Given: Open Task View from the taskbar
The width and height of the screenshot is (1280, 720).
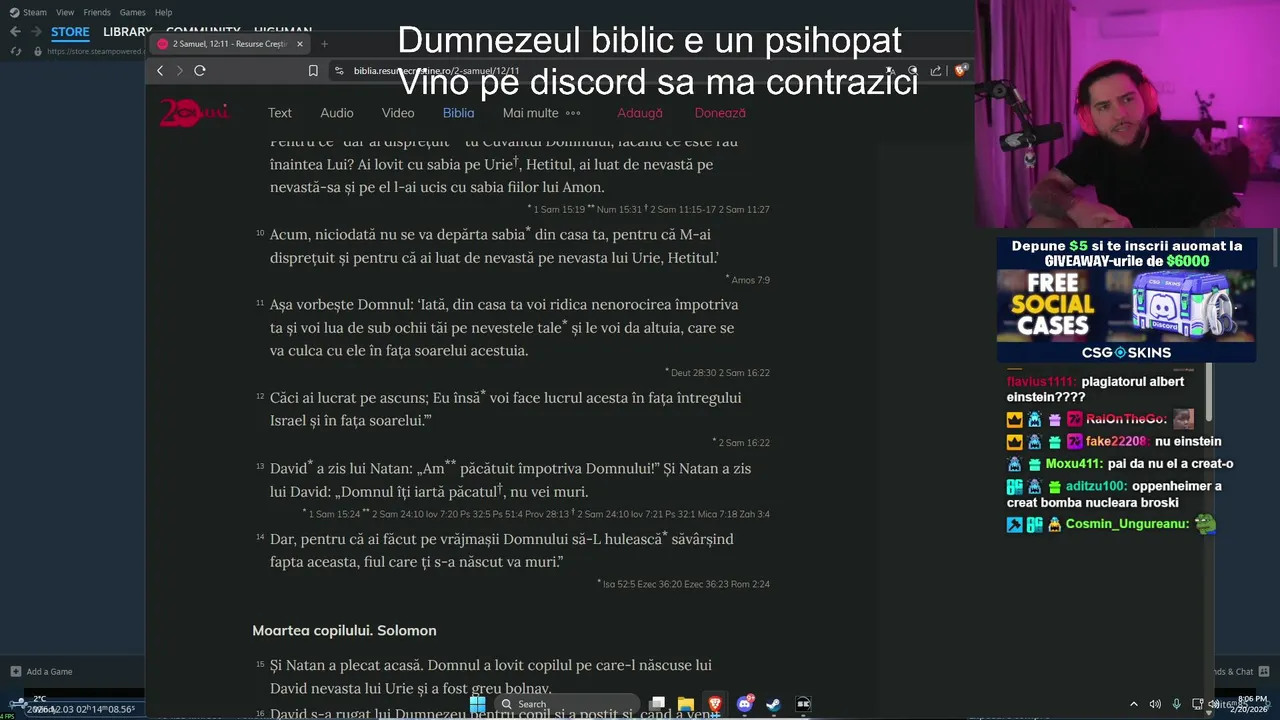Looking at the screenshot, I should pyautogui.click(x=657, y=704).
